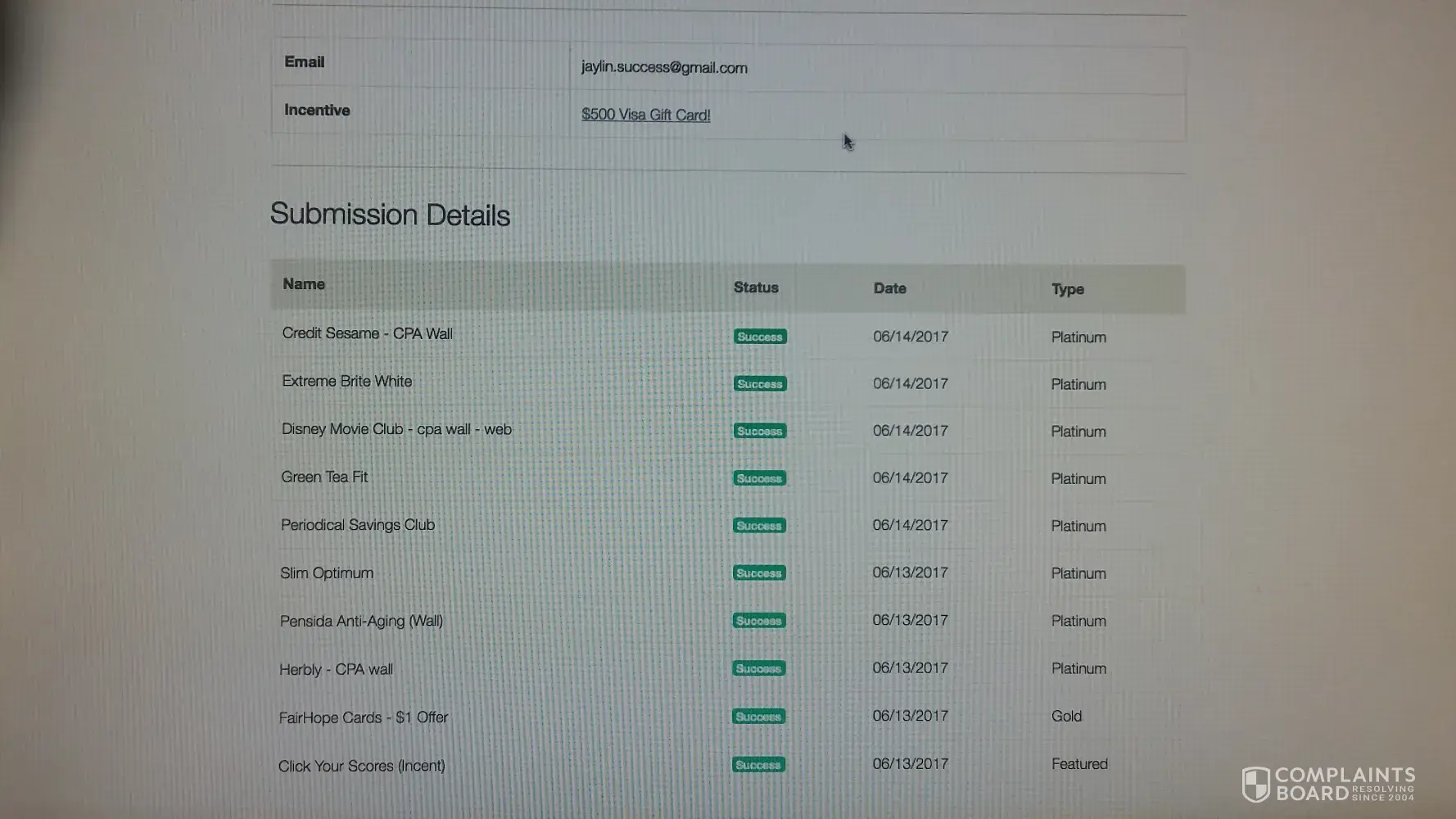Select the Extreme Brite White row name

click(347, 381)
